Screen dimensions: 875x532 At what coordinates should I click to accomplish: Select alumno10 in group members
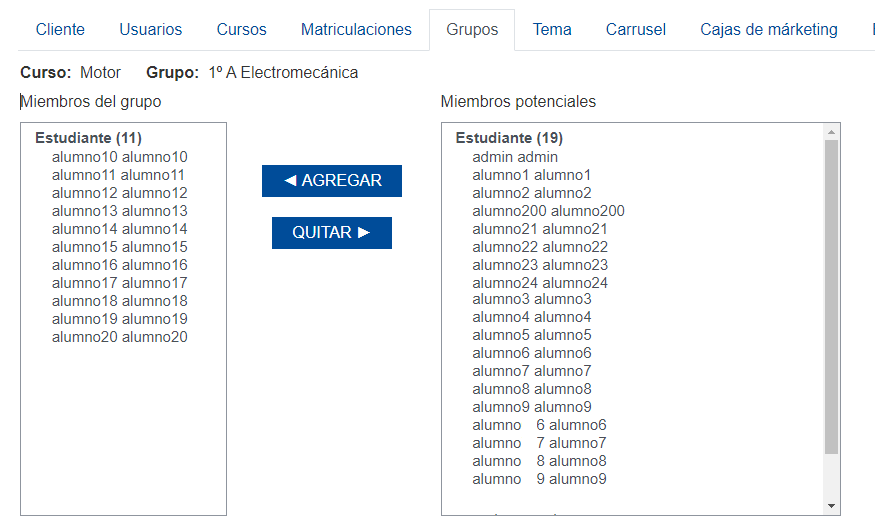pos(120,157)
